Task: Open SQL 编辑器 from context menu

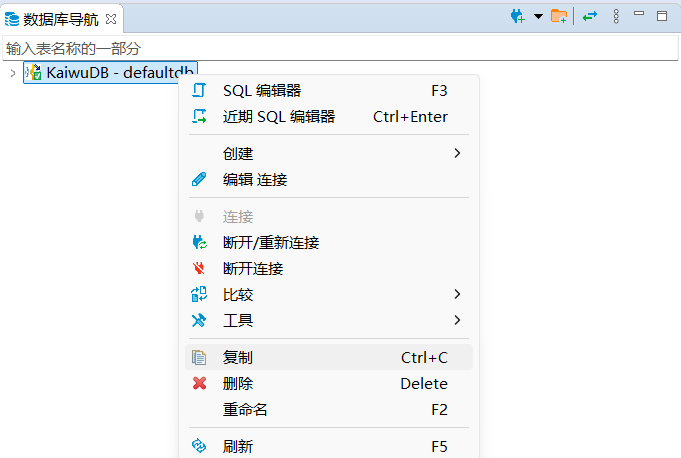Action: point(262,91)
